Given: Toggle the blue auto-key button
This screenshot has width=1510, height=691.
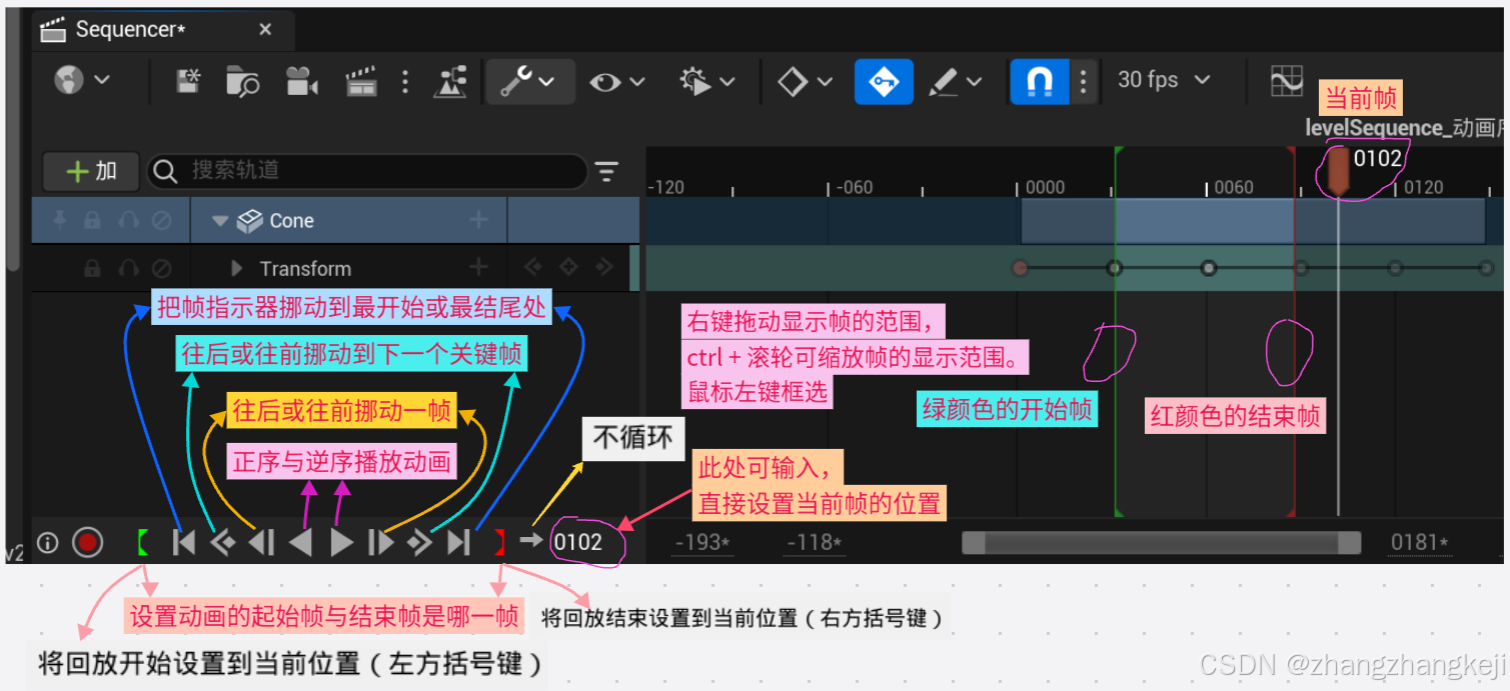Looking at the screenshot, I should click(x=883, y=81).
